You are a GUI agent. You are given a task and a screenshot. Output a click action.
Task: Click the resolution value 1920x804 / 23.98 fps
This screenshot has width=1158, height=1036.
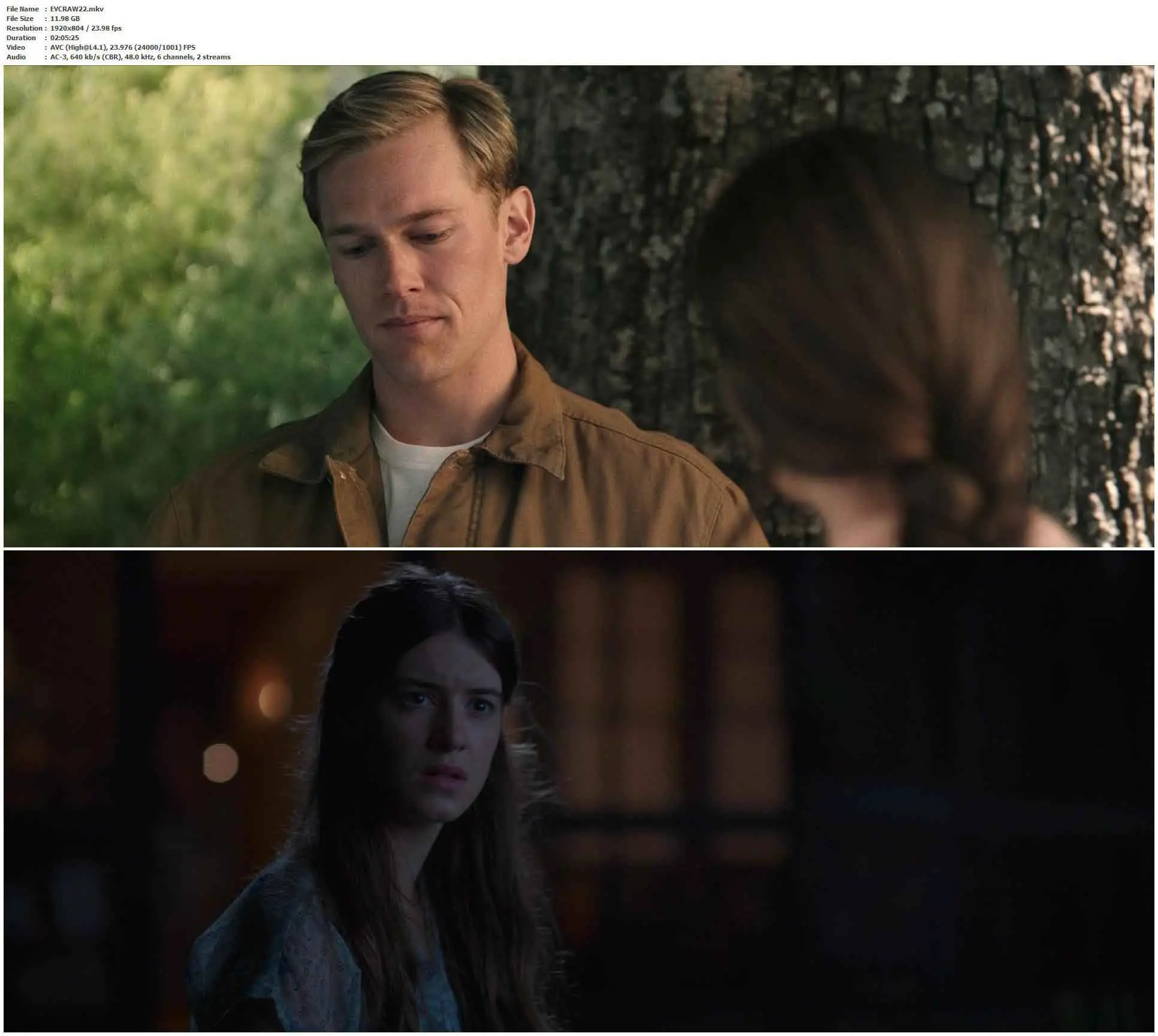[x=86, y=28]
